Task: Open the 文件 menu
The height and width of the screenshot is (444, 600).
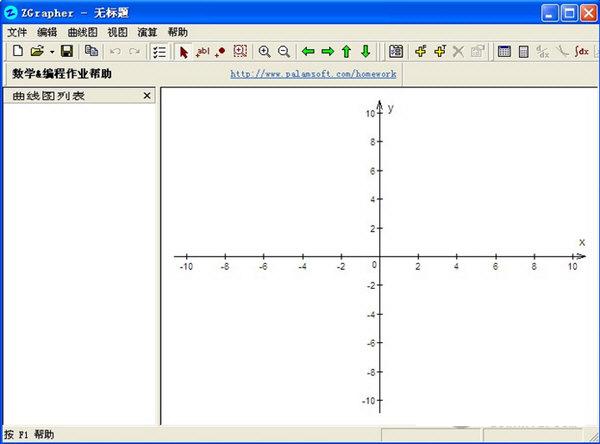Action: tap(17, 32)
